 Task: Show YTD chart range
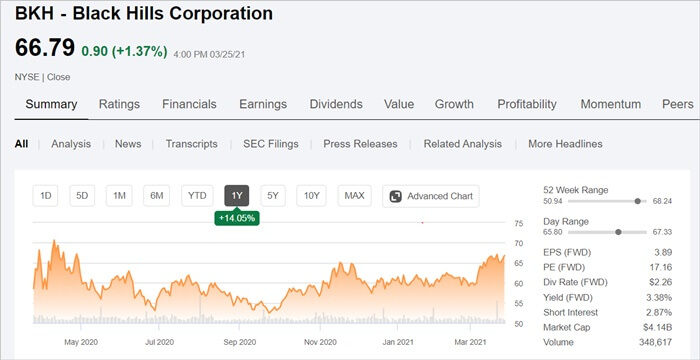(197, 196)
